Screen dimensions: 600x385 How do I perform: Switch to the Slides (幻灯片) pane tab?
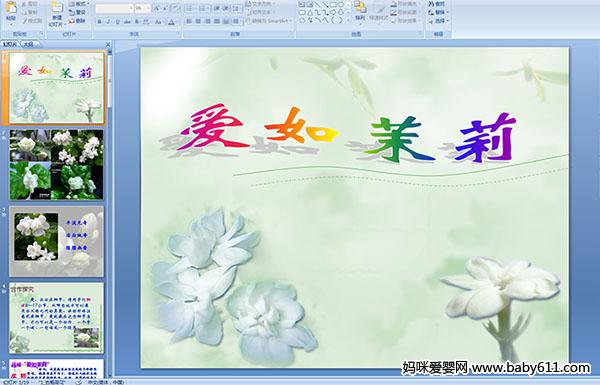tap(10, 44)
